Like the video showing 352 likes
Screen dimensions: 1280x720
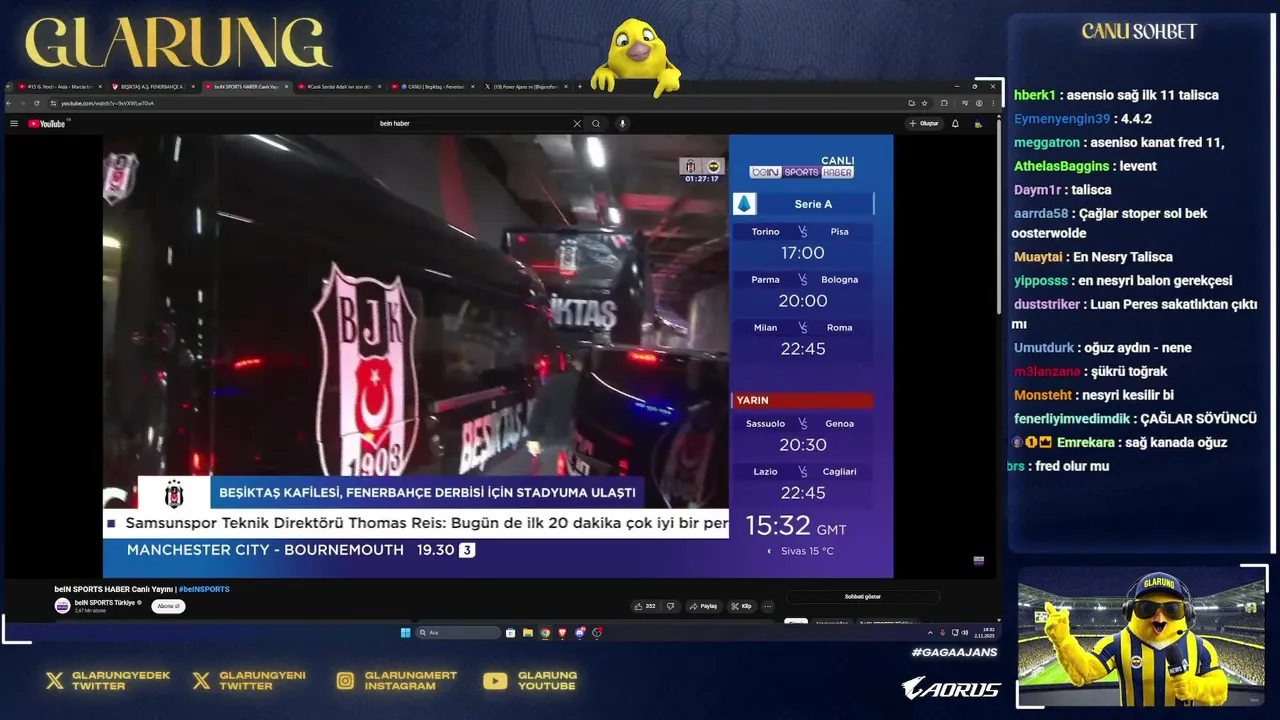645,606
